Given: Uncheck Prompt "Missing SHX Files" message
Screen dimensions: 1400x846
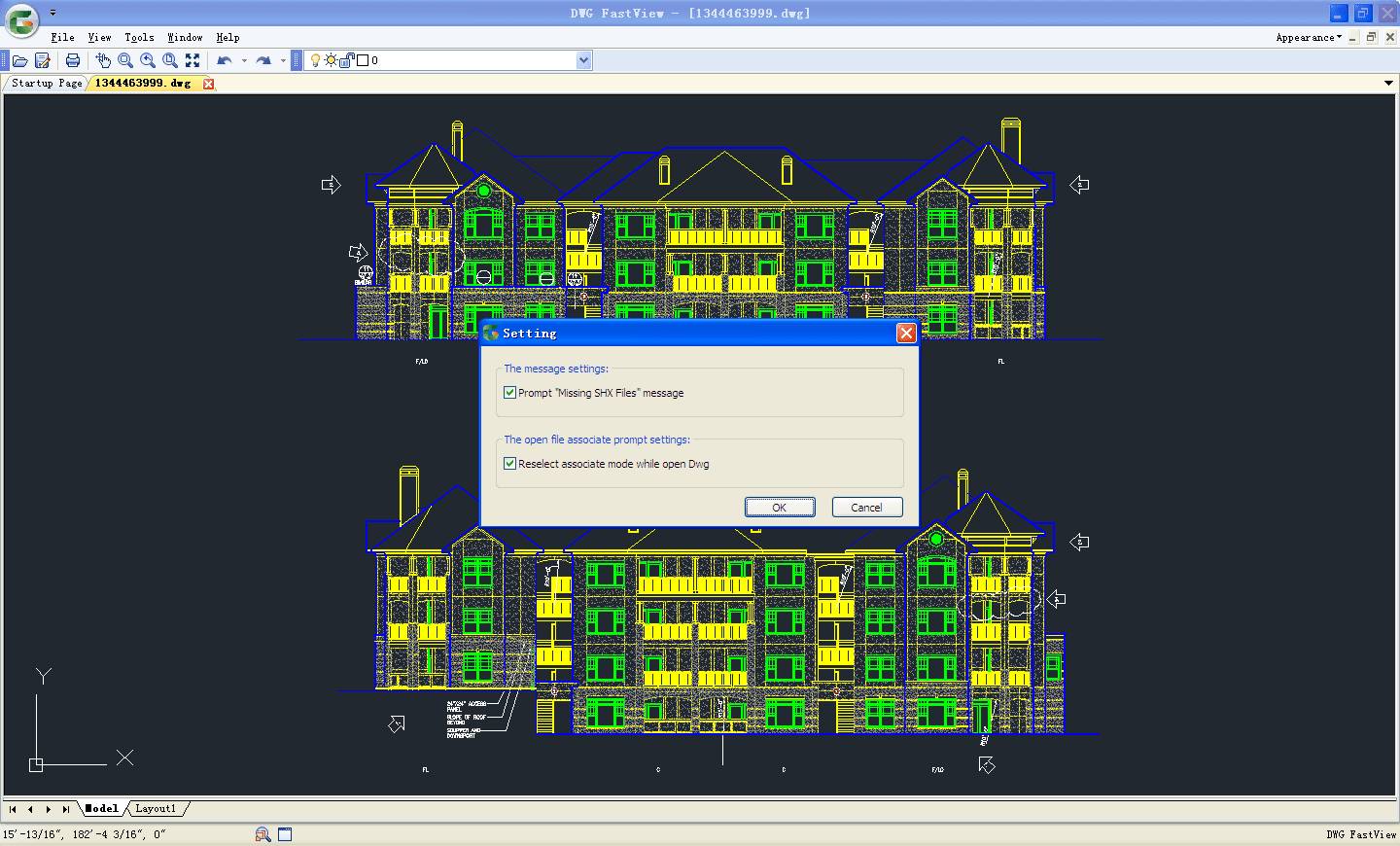Looking at the screenshot, I should [x=510, y=393].
